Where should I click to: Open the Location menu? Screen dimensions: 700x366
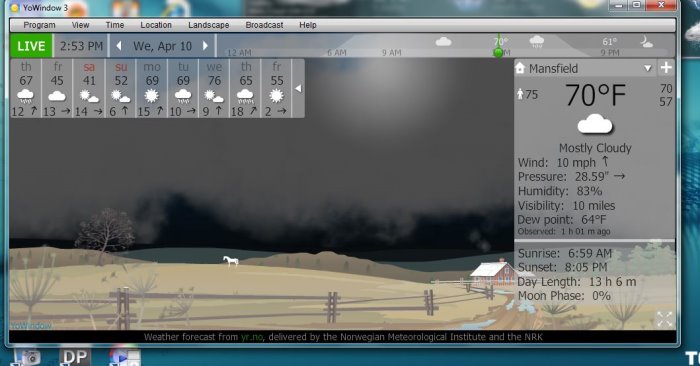click(x=156, y=25)
